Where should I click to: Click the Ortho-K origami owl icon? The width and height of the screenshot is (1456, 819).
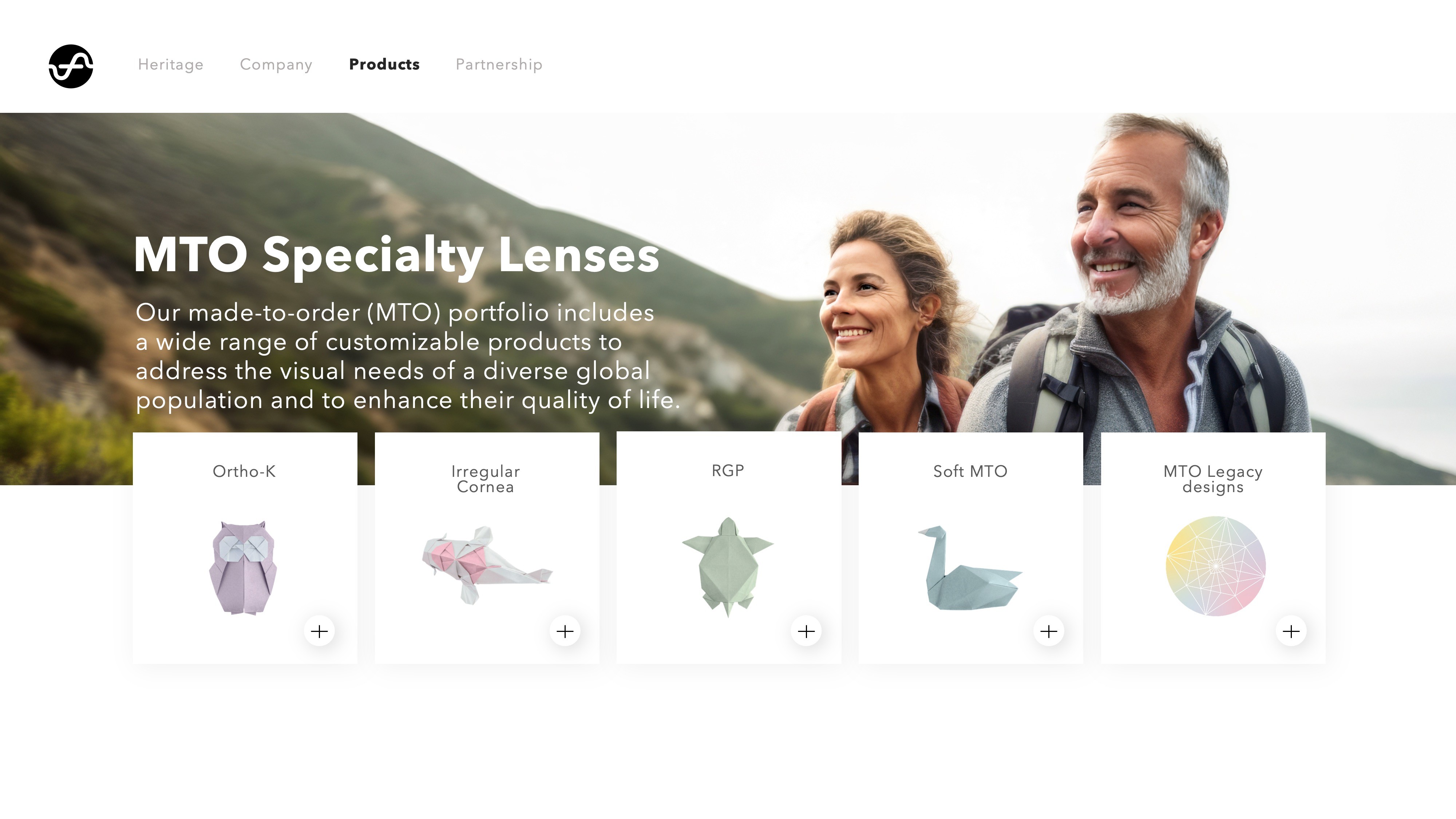(x=244, y=567)
